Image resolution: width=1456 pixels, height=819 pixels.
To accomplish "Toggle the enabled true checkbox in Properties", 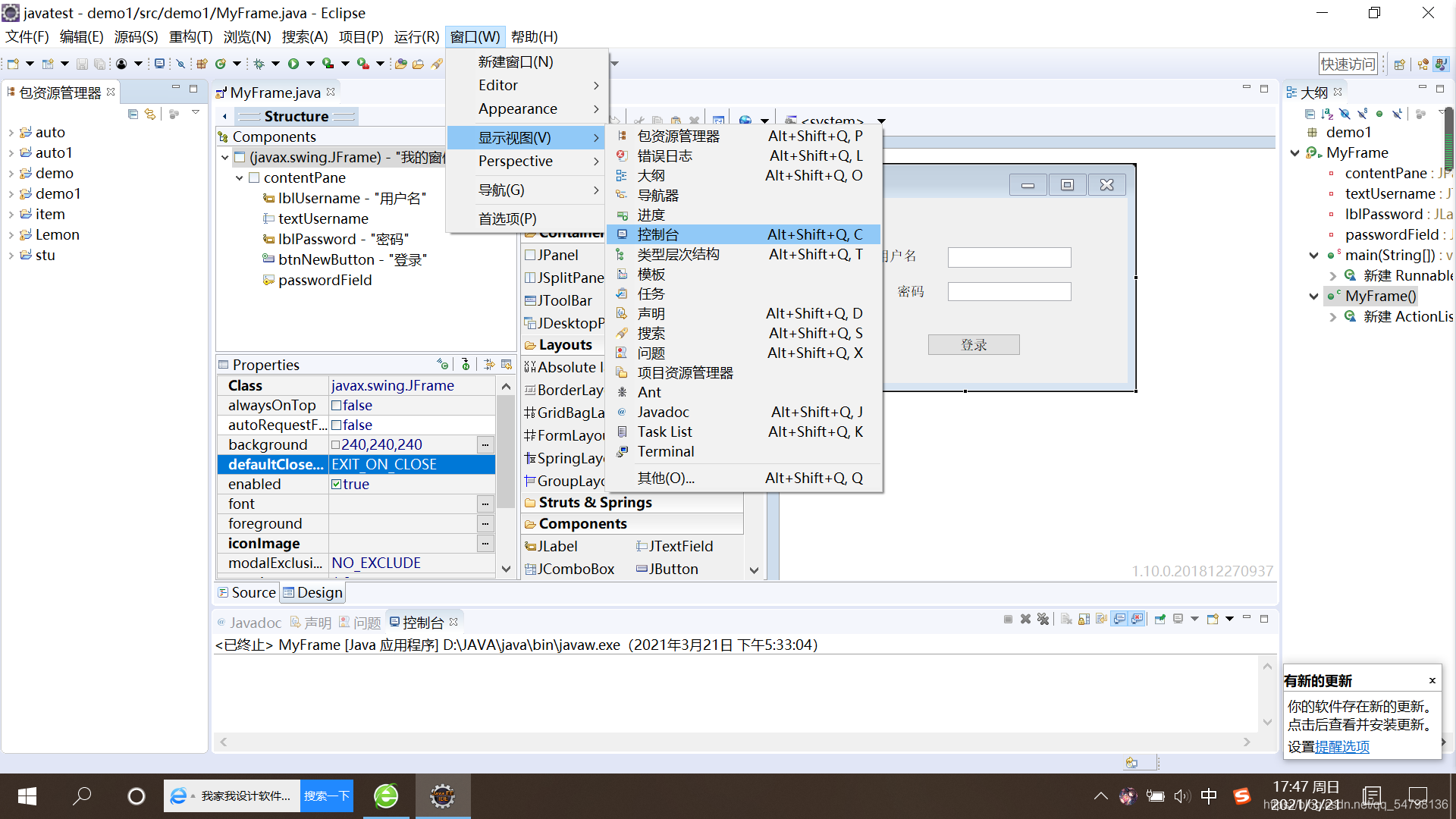I will (x=338, y=484).
